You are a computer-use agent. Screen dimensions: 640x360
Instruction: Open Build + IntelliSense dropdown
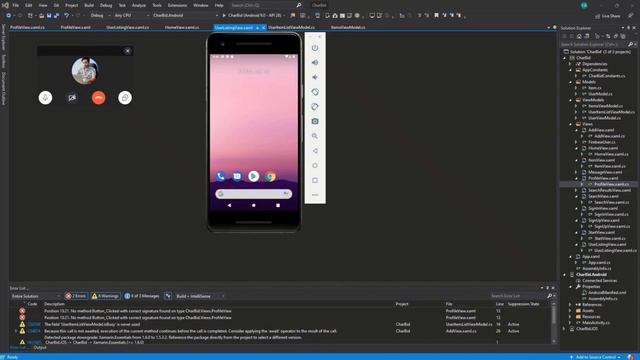coord(200,296)
